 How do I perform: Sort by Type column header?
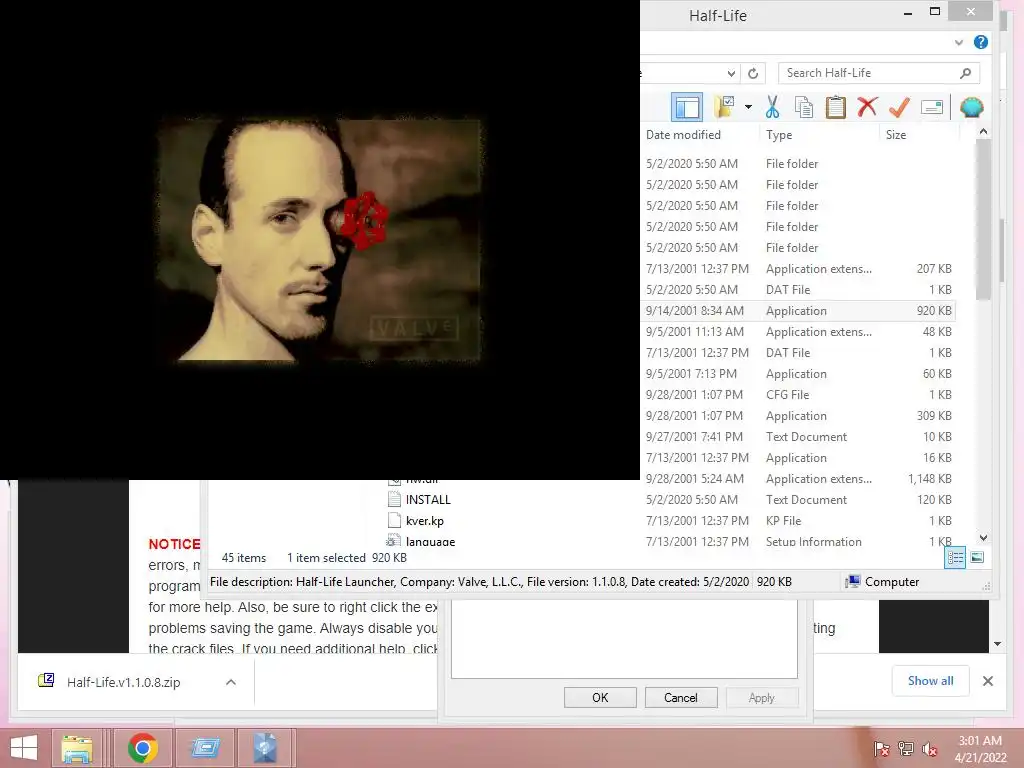coord(779,135)
